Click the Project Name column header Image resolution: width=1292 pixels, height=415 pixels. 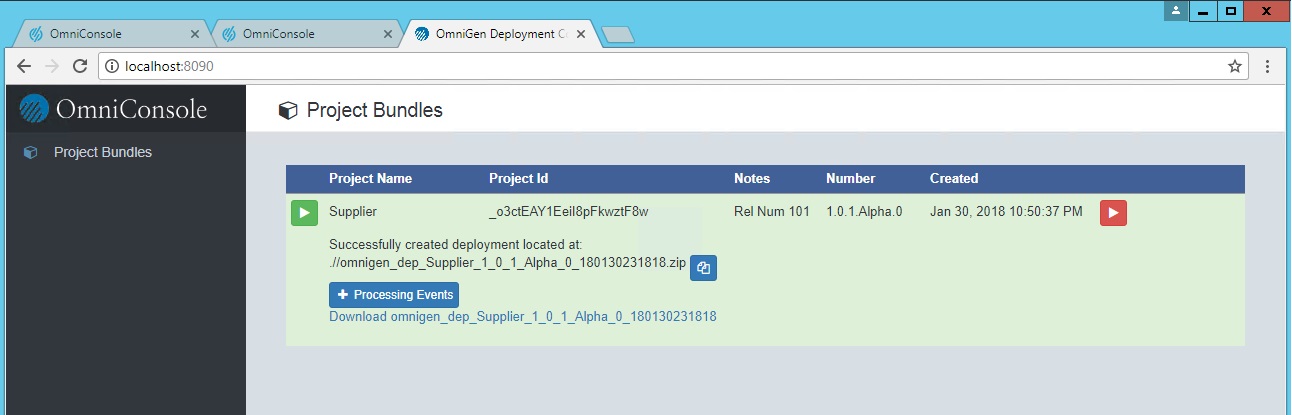pyautogui.click(x=370, y=178)
